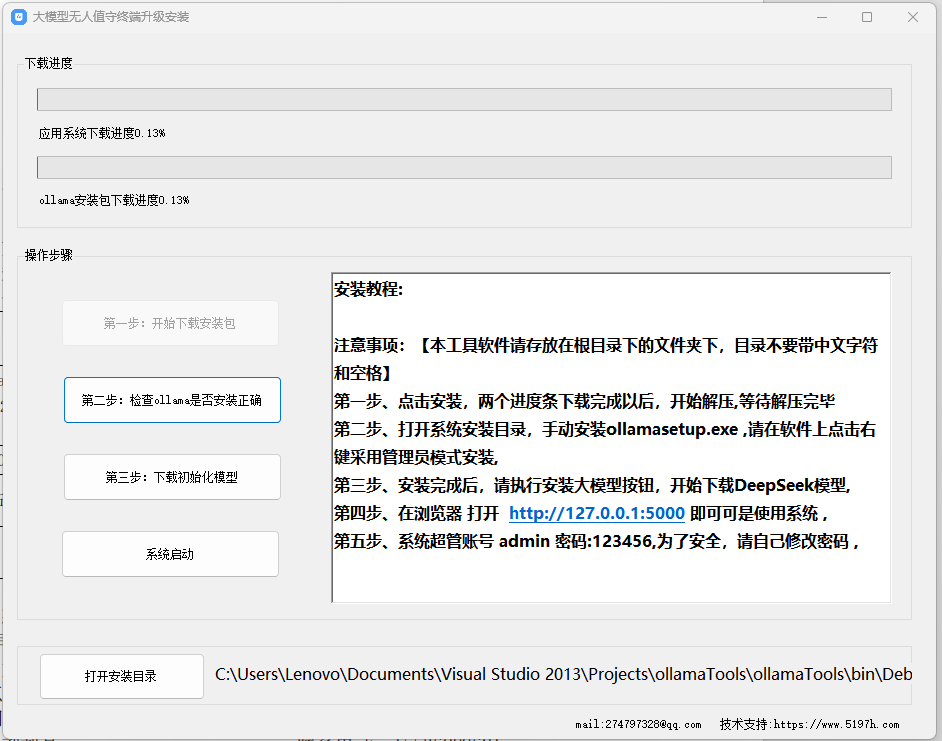
Task: Click the ollama安装包下载进度0.13% label
Action: pyautogui.click(x=114, y=200)
